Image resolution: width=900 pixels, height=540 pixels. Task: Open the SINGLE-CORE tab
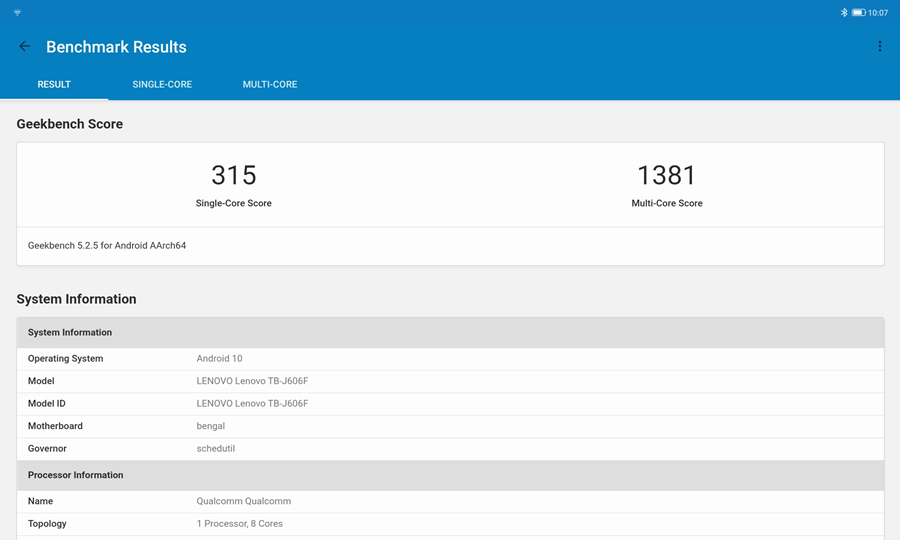point(162,85)
